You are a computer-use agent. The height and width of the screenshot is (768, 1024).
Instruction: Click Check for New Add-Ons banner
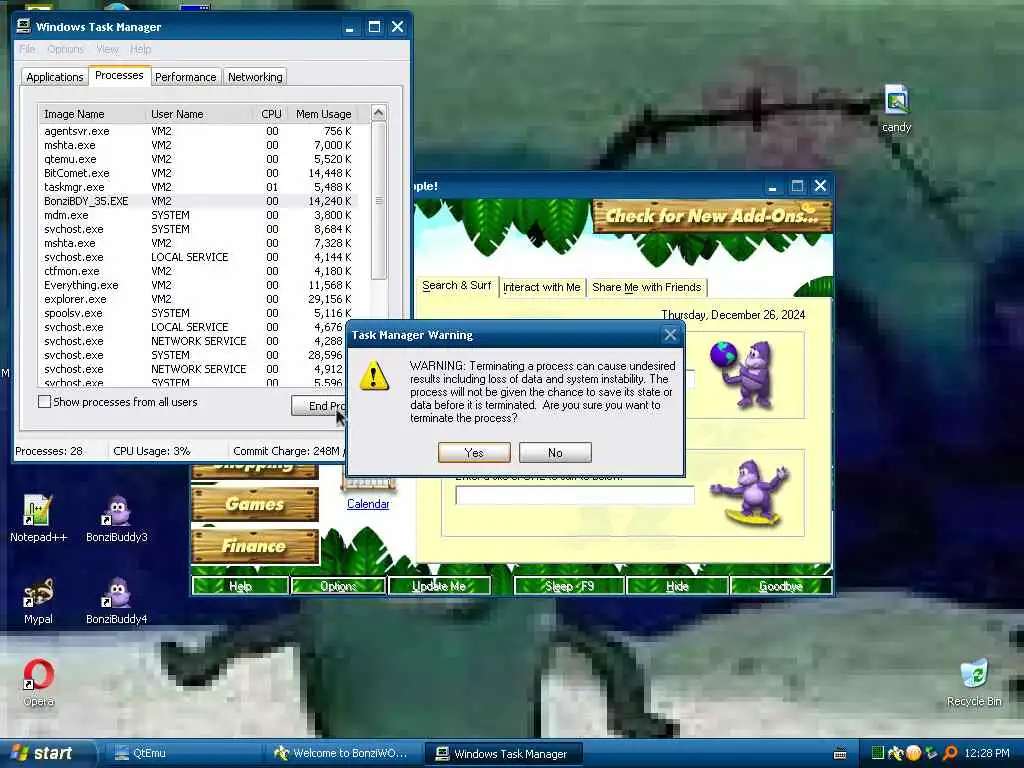pyautogui.click(x=712, y=216)
